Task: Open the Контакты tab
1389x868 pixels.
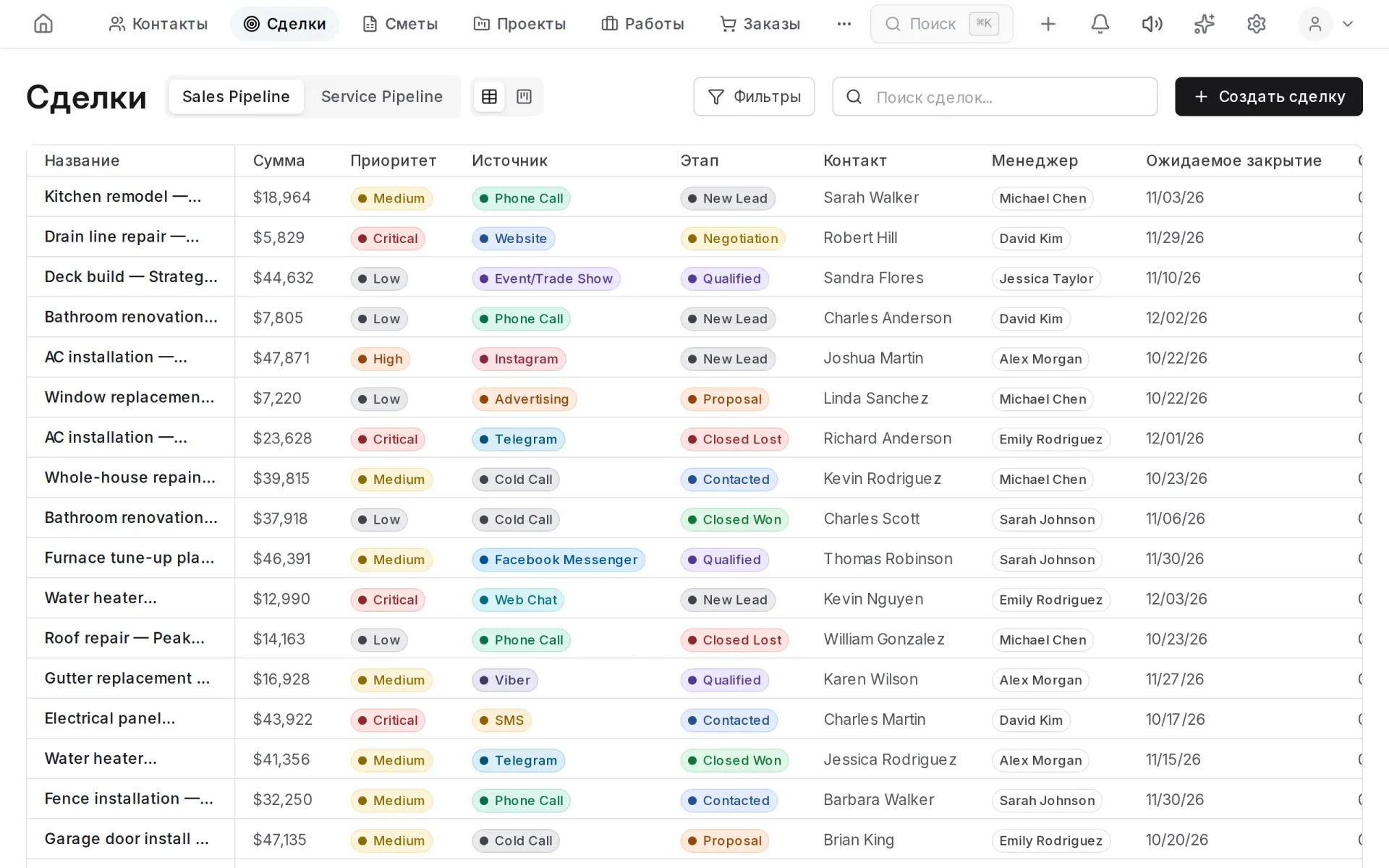Action: [x=158, y=24]
